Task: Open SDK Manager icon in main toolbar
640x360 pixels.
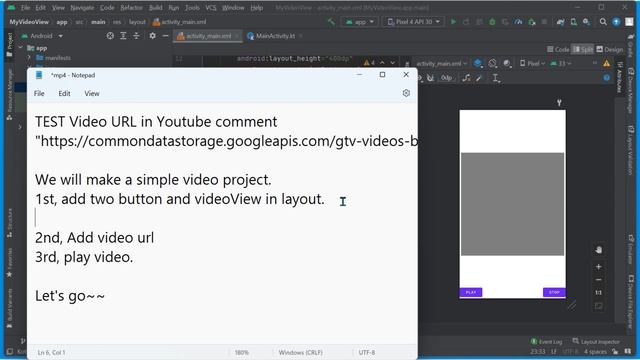Action: (587, 22)
